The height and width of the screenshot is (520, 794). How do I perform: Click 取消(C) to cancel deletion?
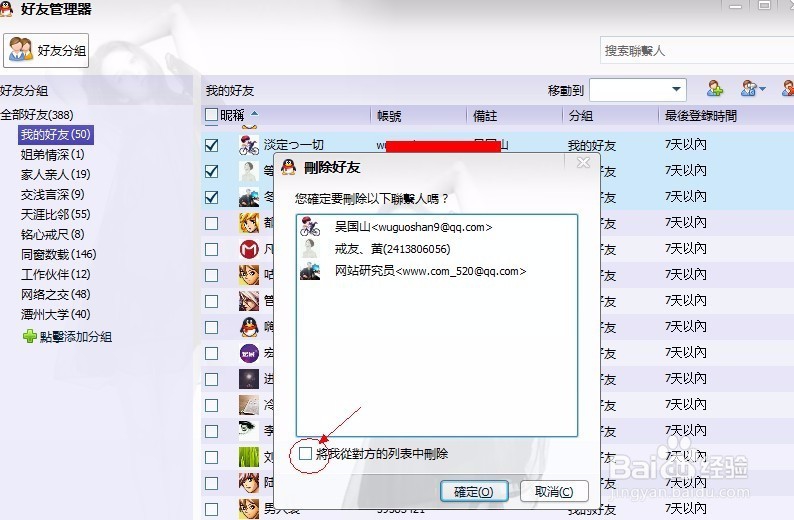tap(554, 491)
